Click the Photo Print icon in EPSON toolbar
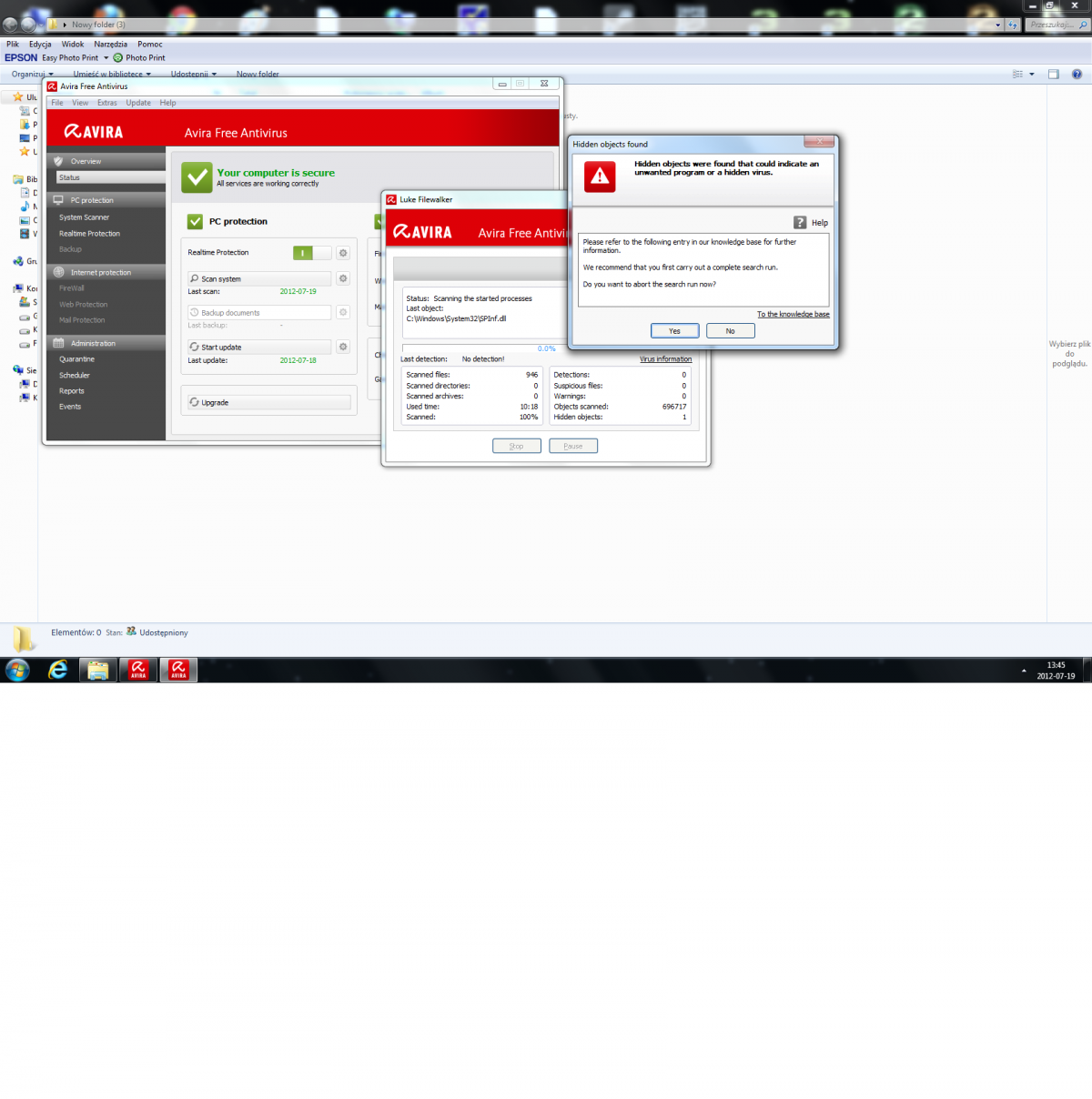 pos(117,57)
